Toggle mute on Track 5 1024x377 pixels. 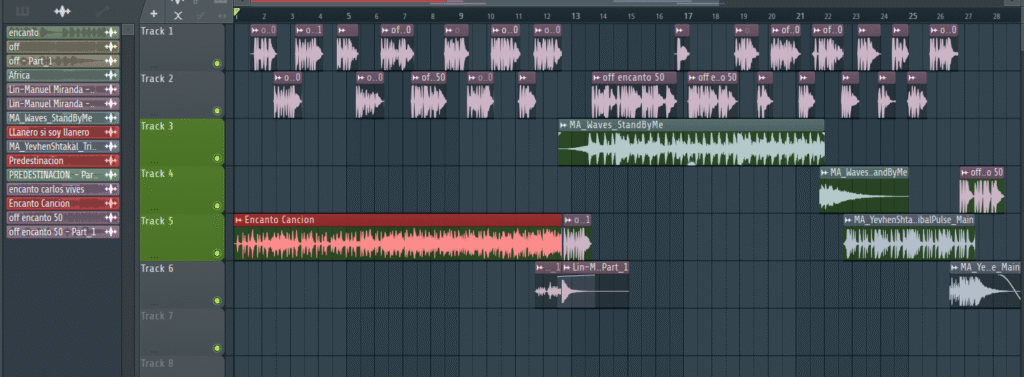click(217, 254)
